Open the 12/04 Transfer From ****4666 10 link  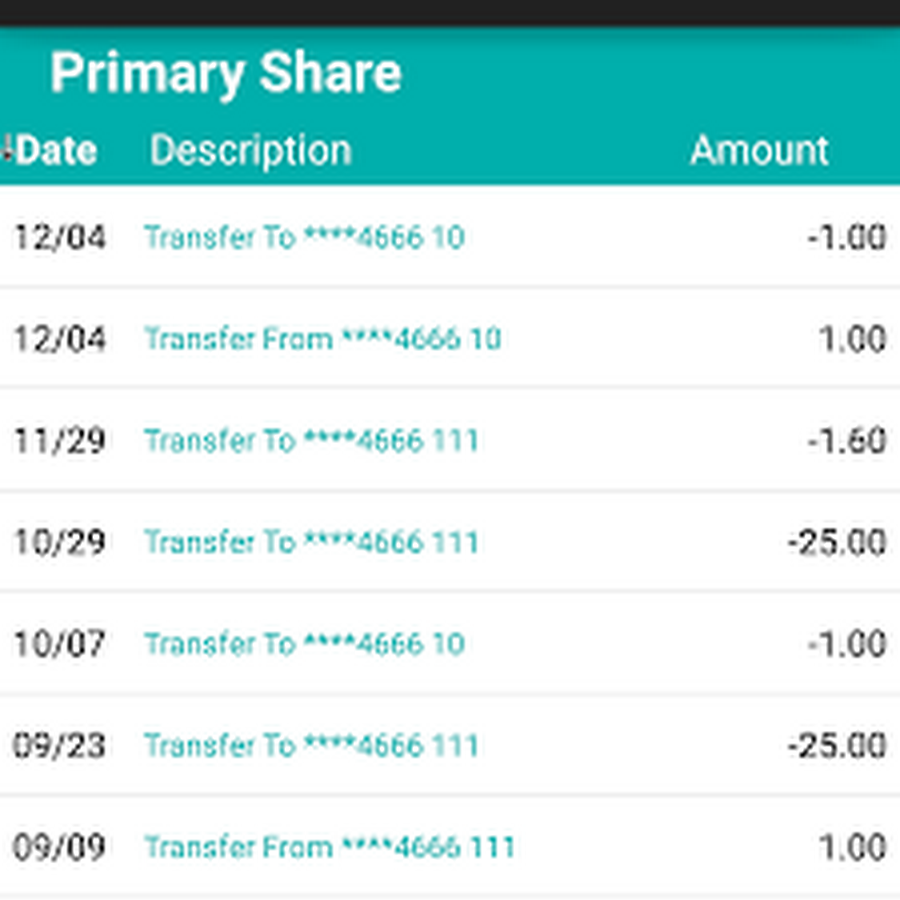322,339
